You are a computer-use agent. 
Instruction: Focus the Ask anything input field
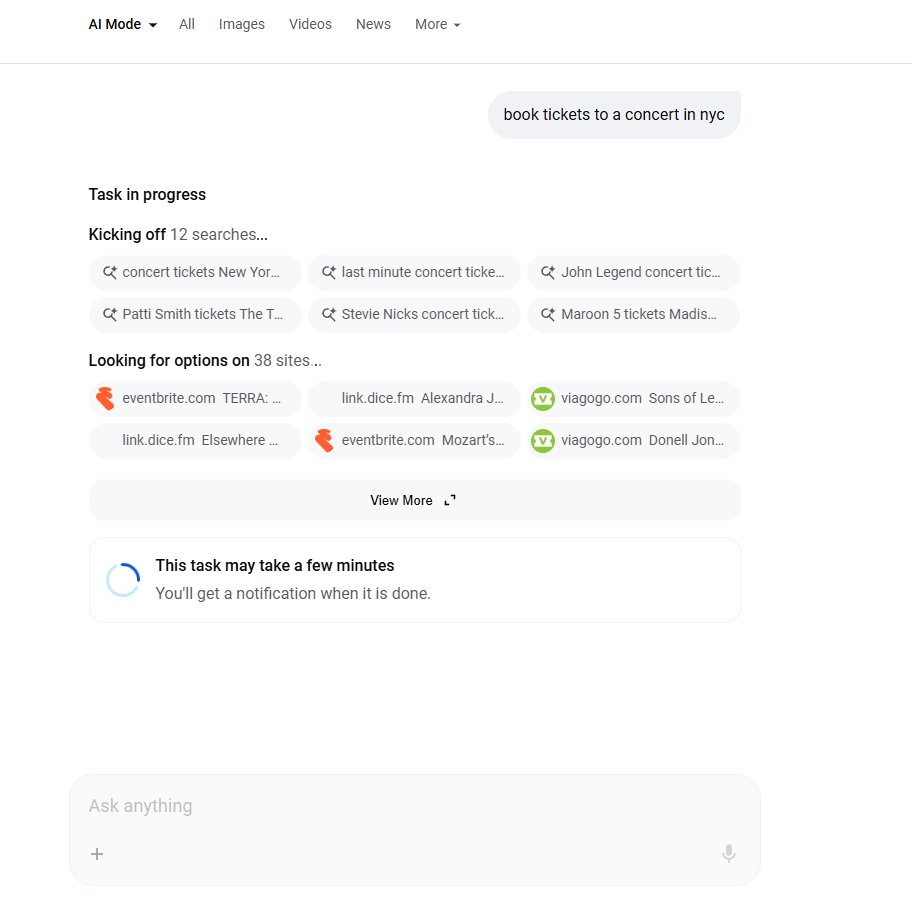(414, 806)
